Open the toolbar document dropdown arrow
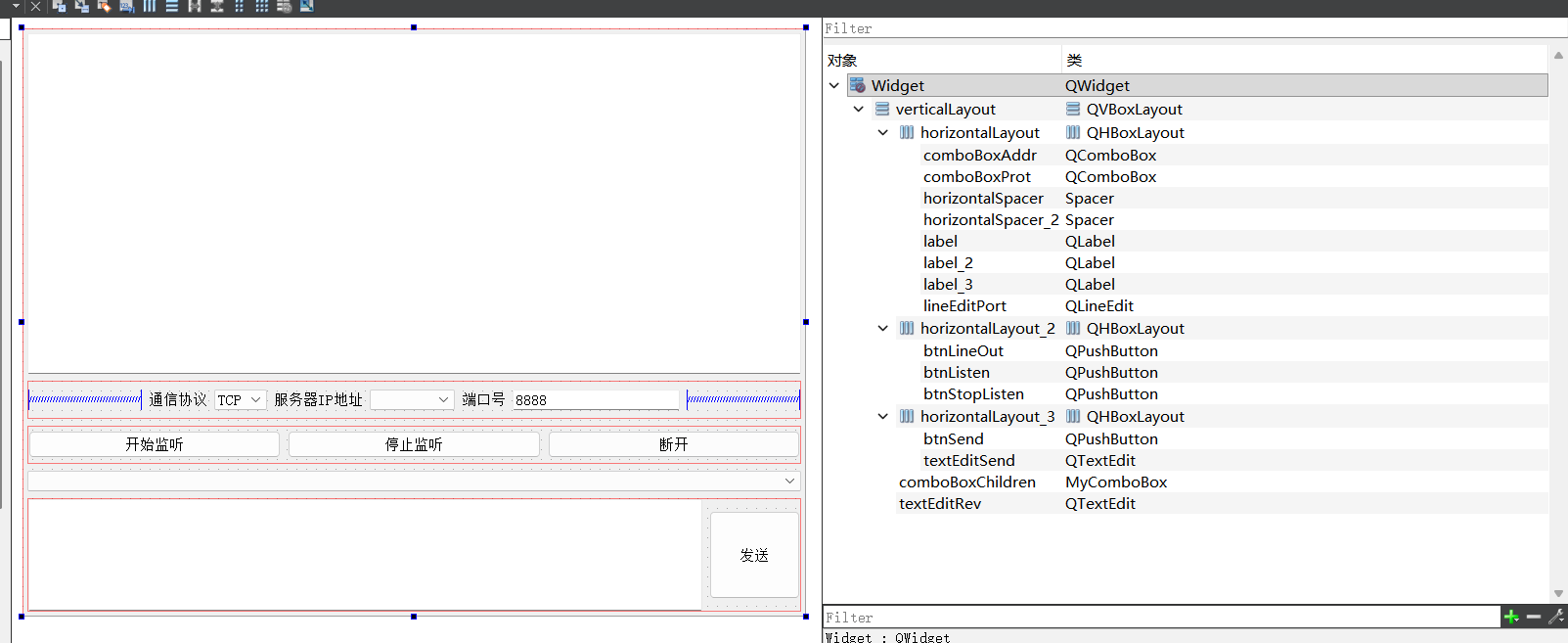The height and width of the screenshot is (643, 1568). (x=16, y=6)
